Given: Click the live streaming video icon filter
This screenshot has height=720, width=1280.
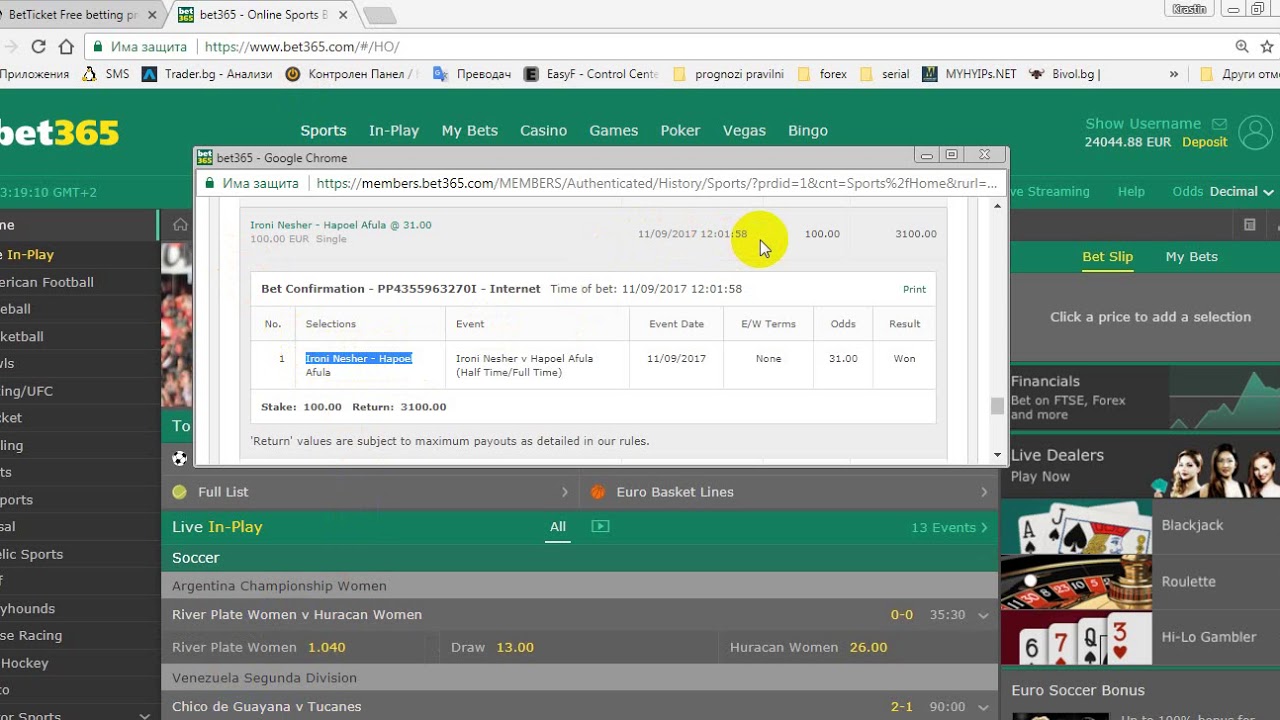Looking at the screenshot, I should pos(600,526).
